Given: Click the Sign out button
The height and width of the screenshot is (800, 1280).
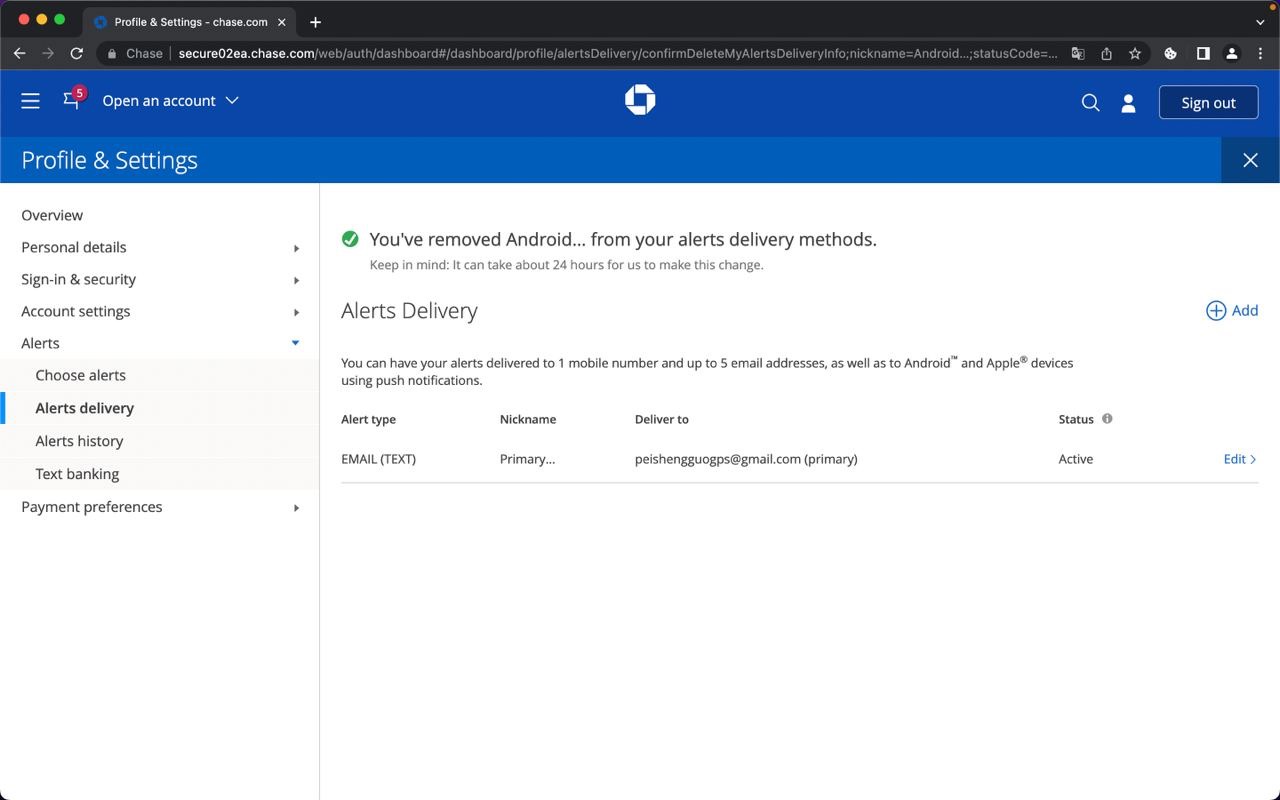Looking at the screenshot, I should 1208,103.
